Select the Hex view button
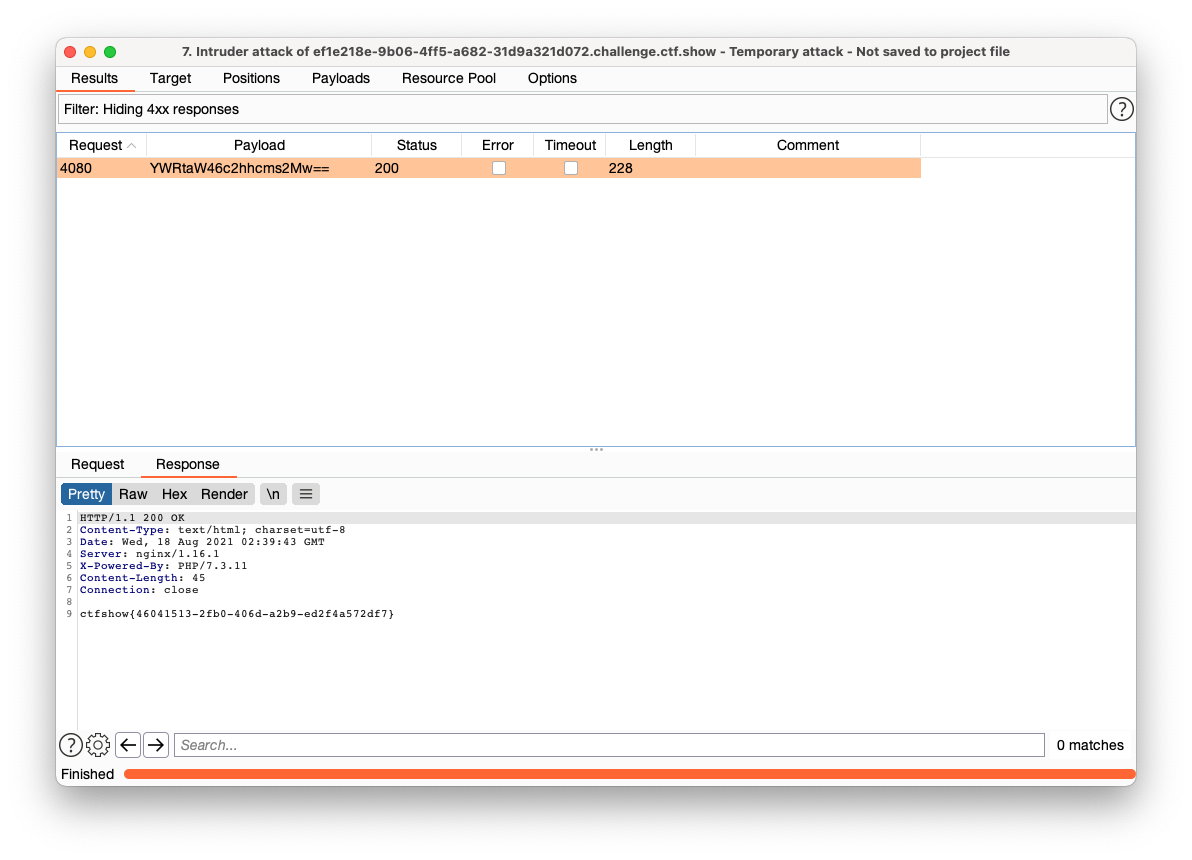This screenshot has height=860, width=1192. [175, 494]
